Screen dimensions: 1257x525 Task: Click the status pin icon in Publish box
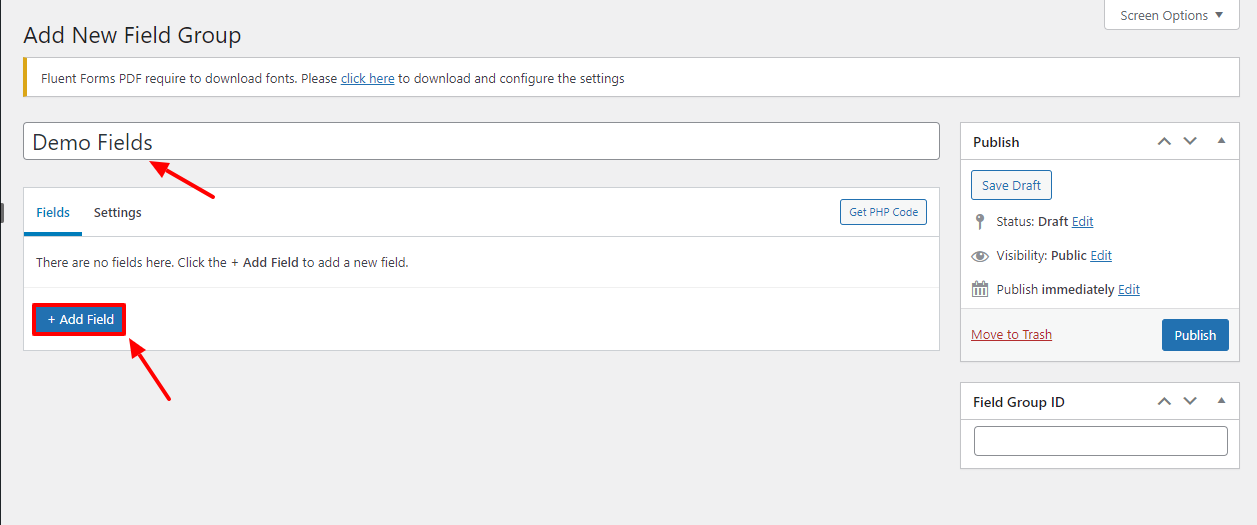[x=980, y=222]
